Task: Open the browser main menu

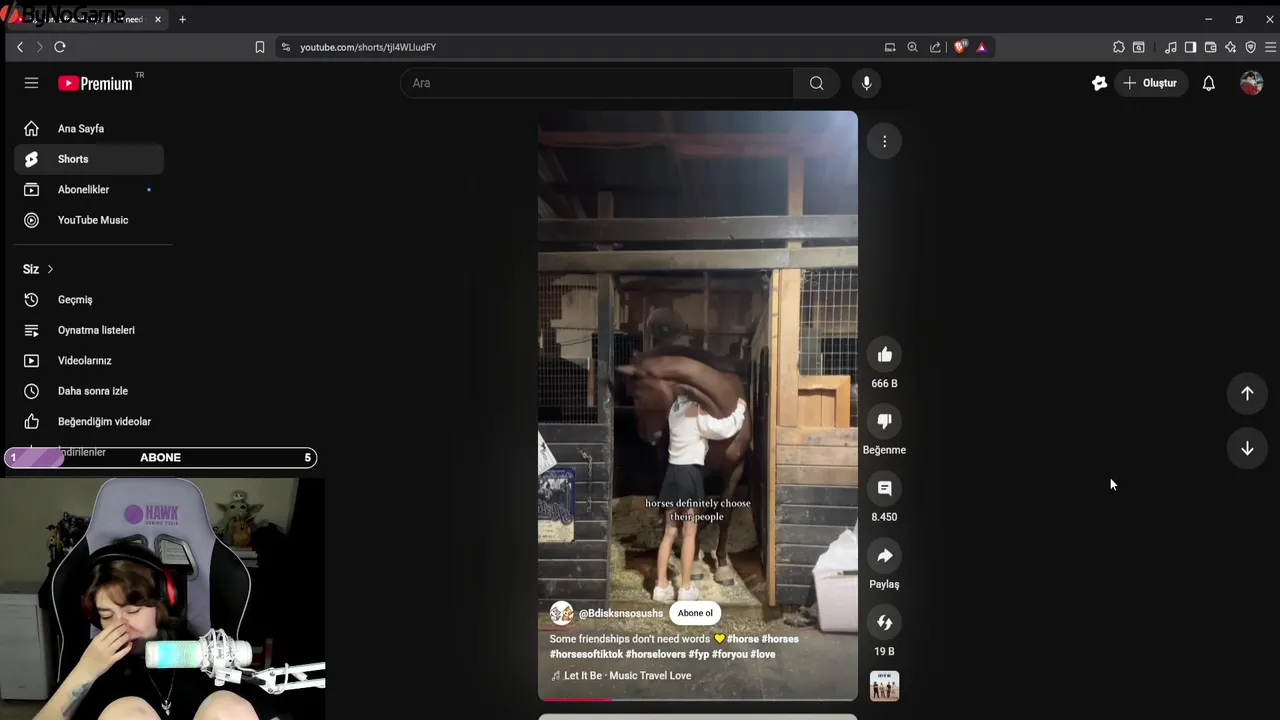Action: click(x=1271, y=47)
